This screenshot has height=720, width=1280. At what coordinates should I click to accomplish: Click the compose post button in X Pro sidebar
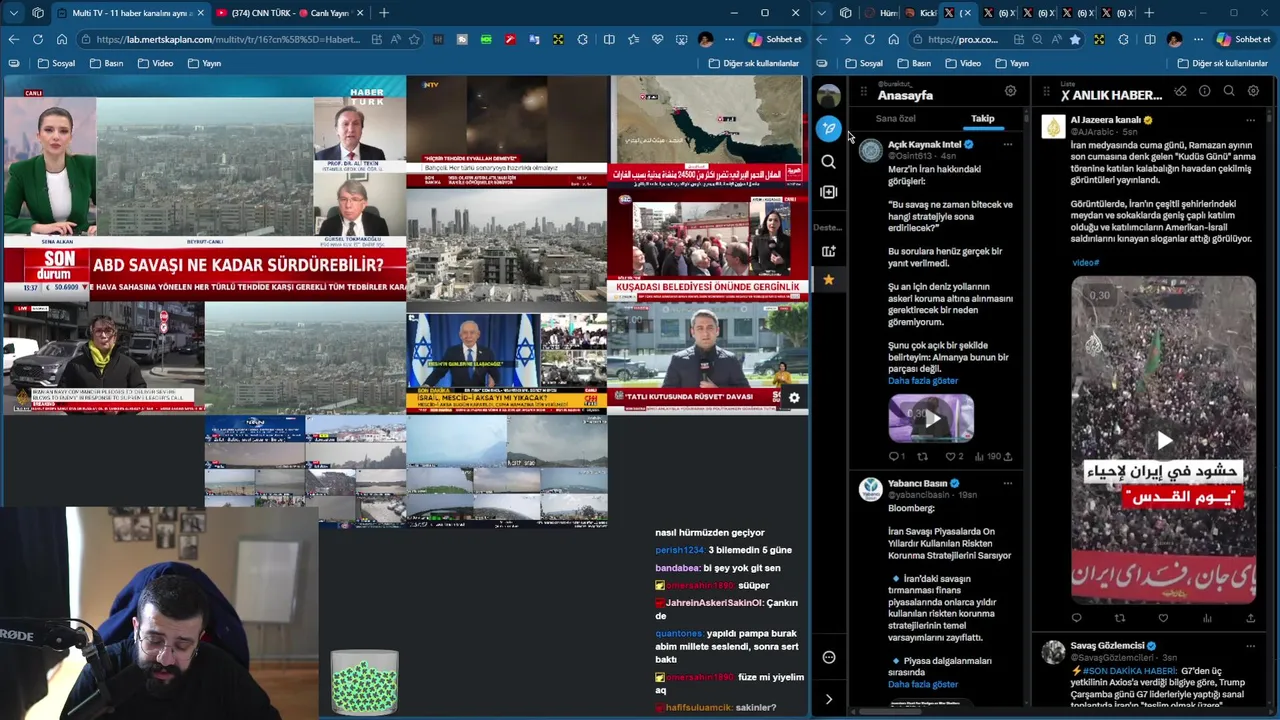[x=828, y=128]
